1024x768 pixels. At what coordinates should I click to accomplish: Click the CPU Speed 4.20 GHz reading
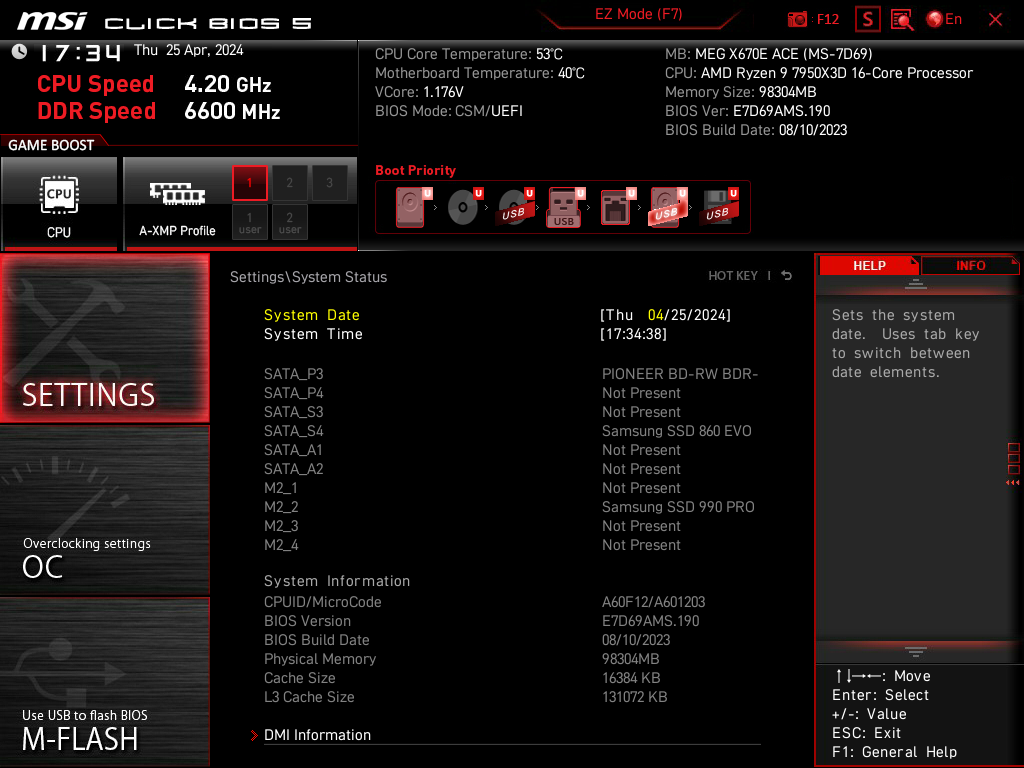(x=154, y=84)
